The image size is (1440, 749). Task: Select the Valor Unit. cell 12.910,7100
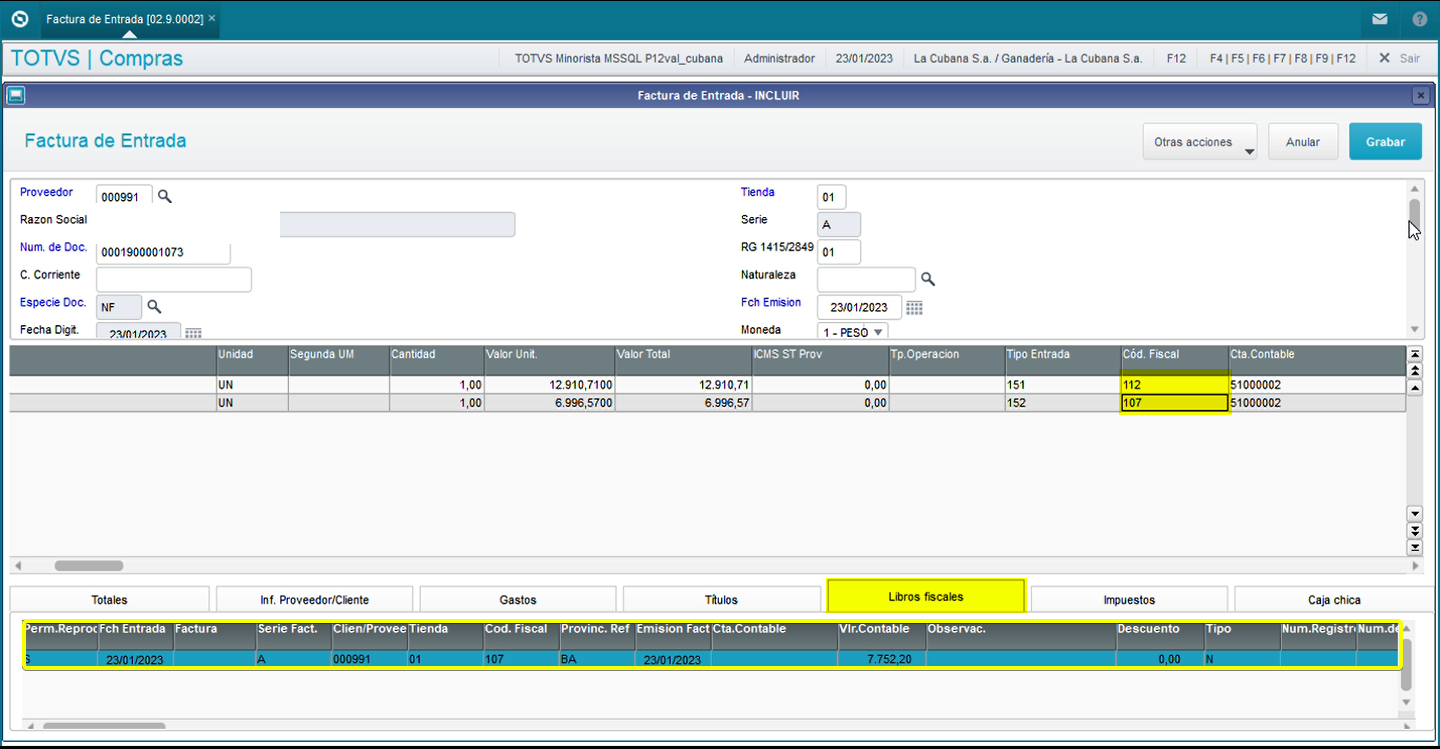[x=549, y=384]
